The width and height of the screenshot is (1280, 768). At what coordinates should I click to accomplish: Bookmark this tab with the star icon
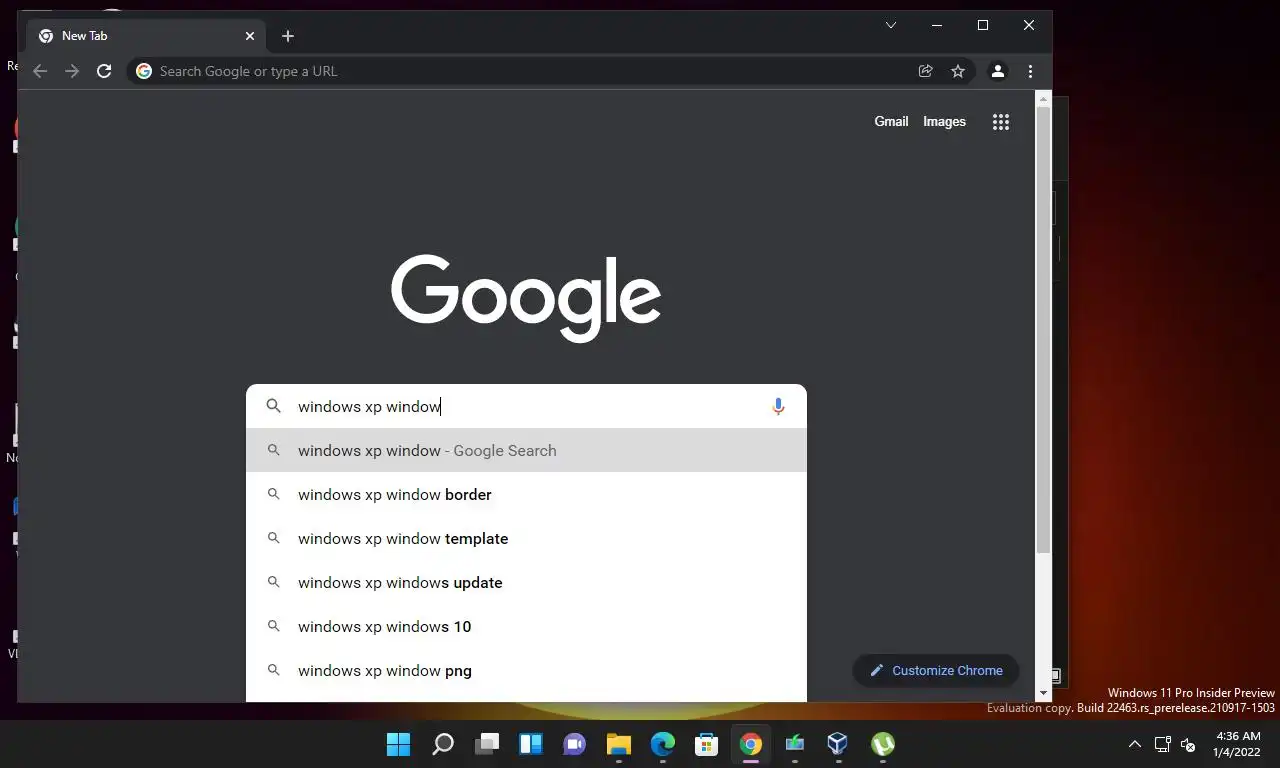[x=958, y=71]
